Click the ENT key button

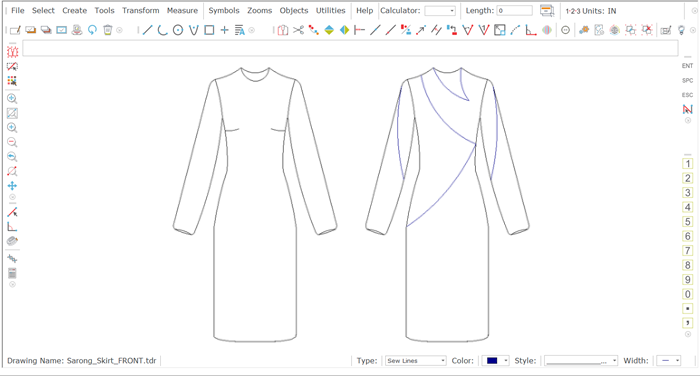pyautogui.click(x=688, y=66)
